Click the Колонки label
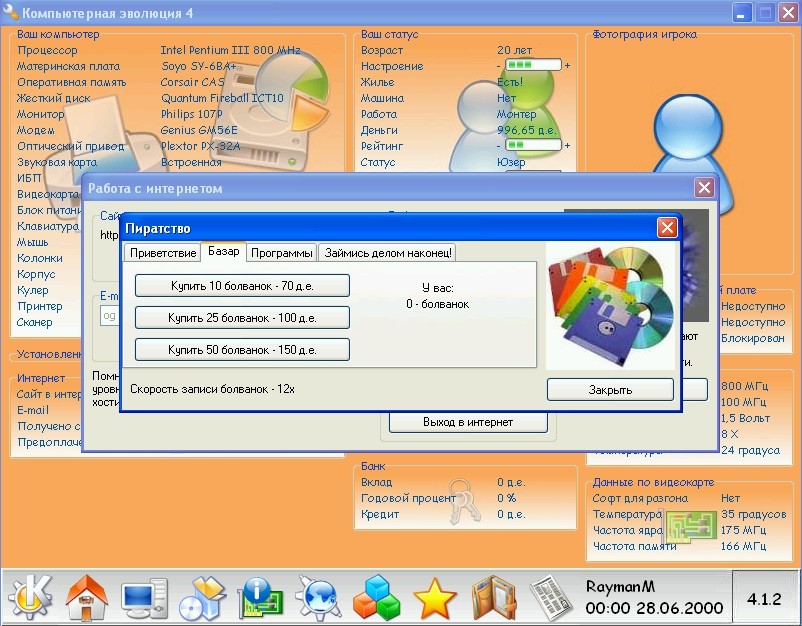 (40, 258)
